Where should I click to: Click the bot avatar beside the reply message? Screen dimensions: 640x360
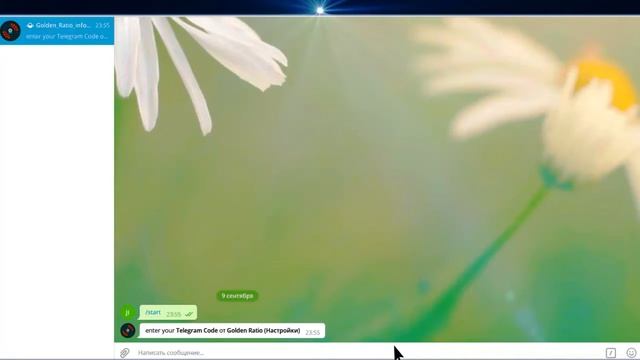click(128, 330)
